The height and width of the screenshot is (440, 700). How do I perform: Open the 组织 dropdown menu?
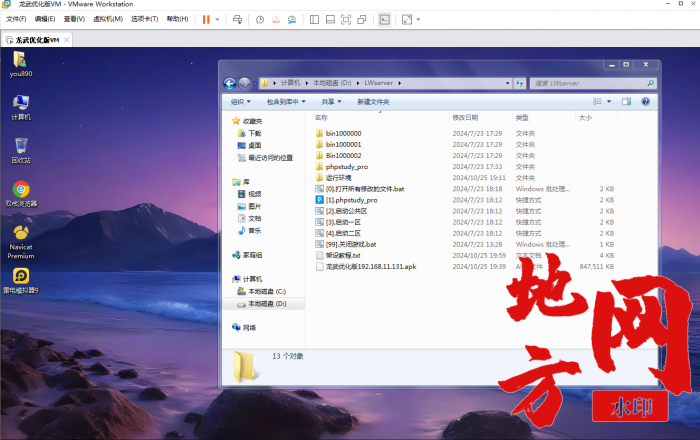(241, 102)
